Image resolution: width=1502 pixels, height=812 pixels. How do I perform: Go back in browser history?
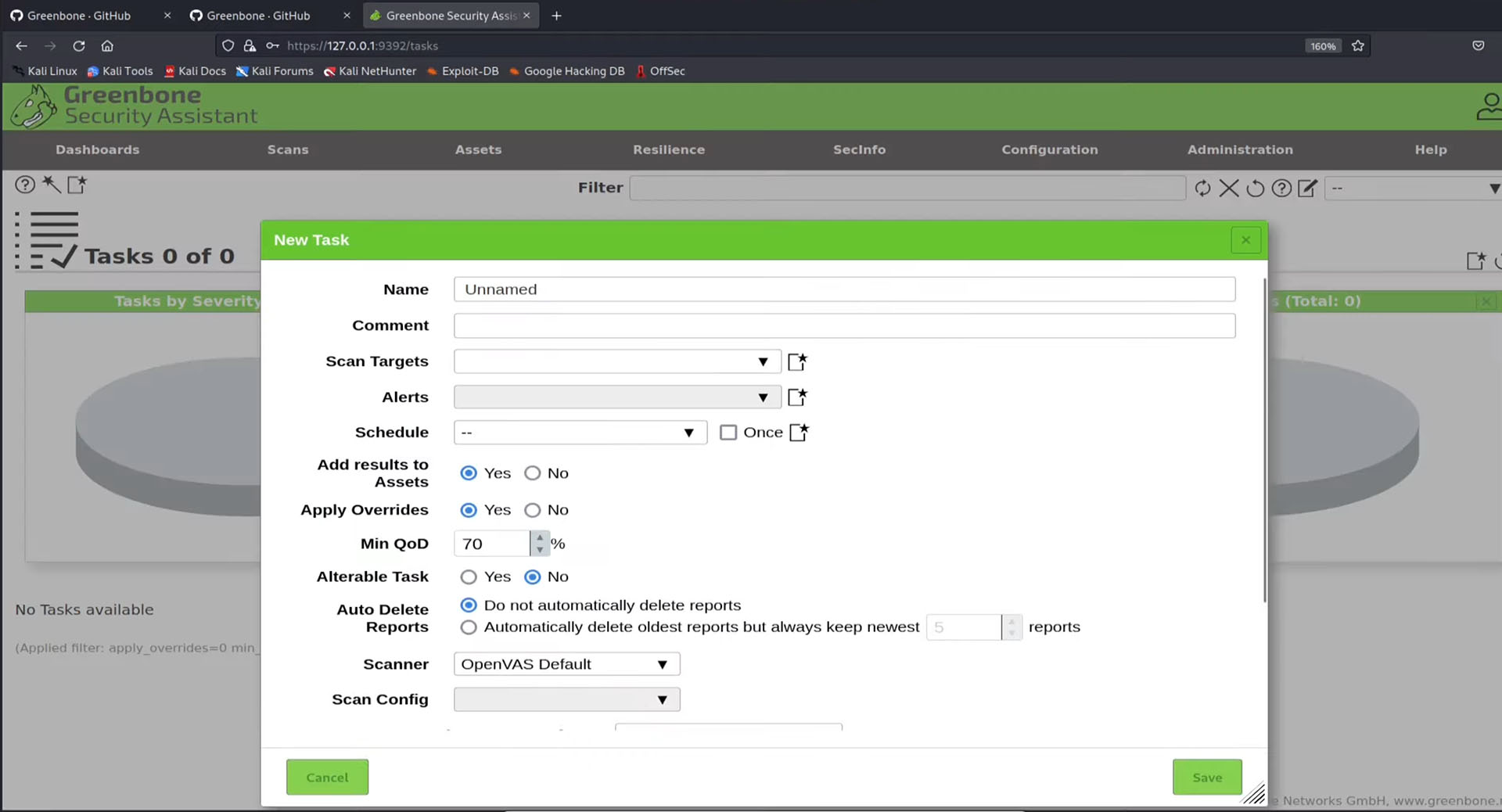(21, 45)
